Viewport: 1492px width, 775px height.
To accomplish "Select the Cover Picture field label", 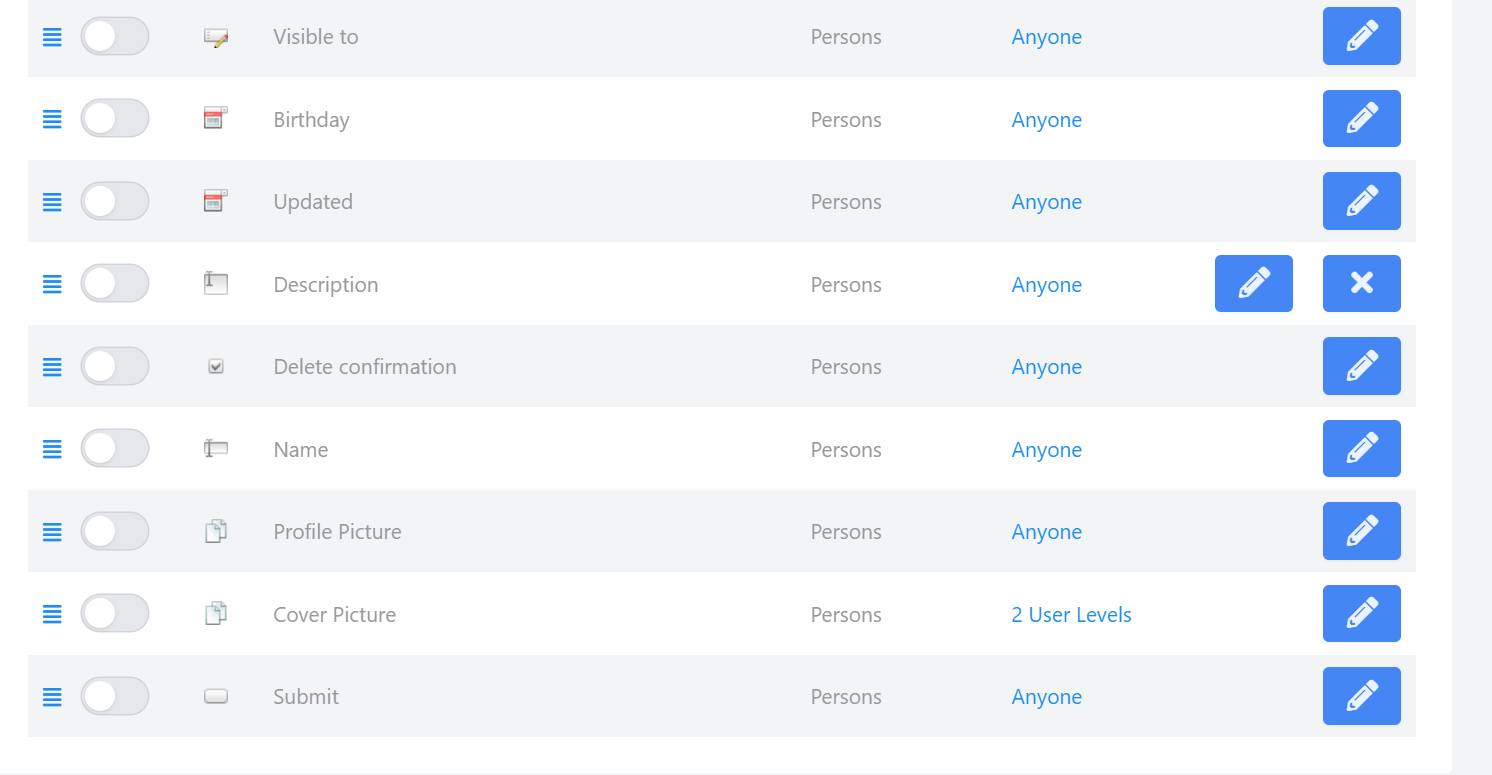I will point(334,614).
